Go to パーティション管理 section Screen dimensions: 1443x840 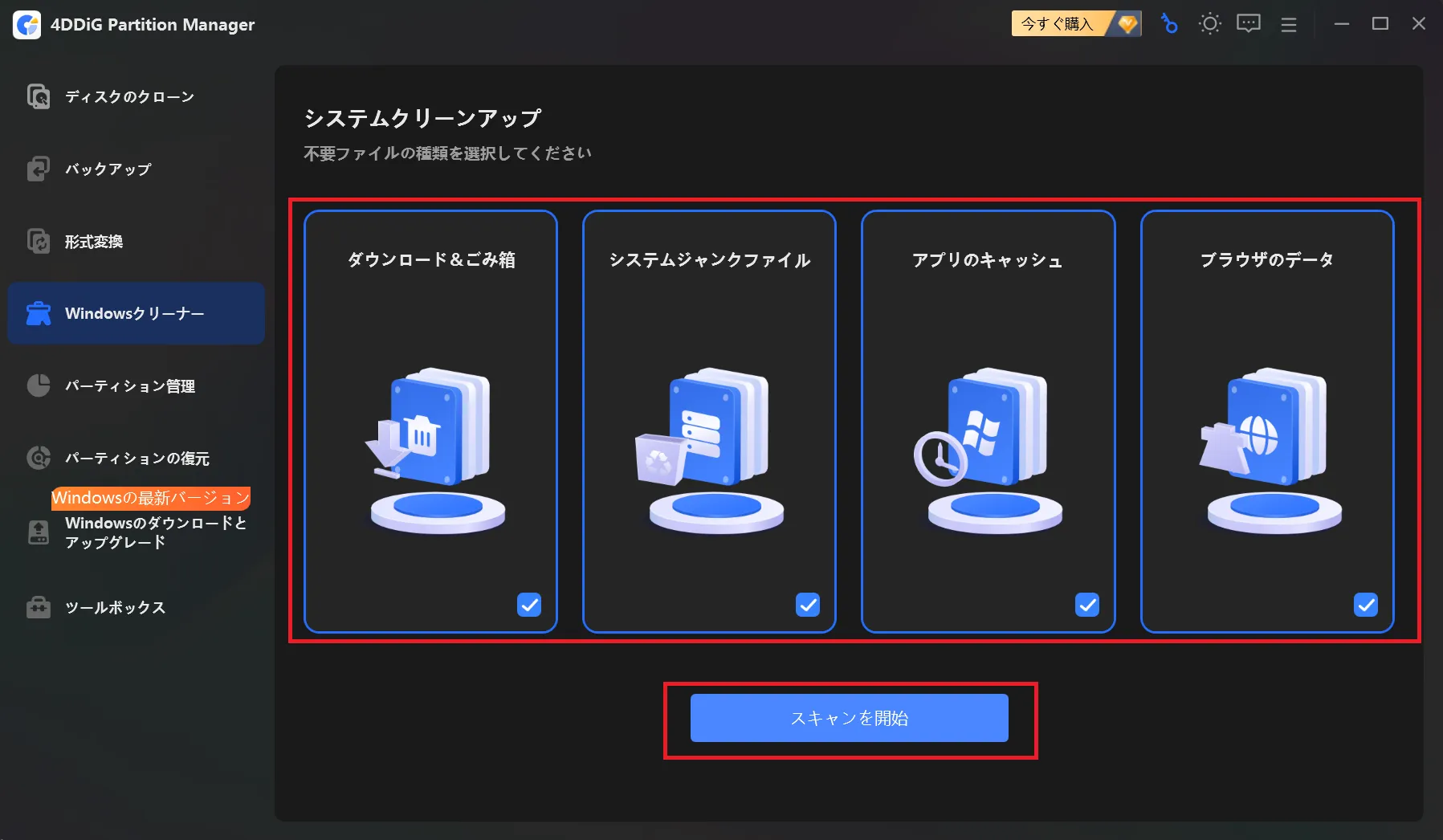[x=136, y=385]
